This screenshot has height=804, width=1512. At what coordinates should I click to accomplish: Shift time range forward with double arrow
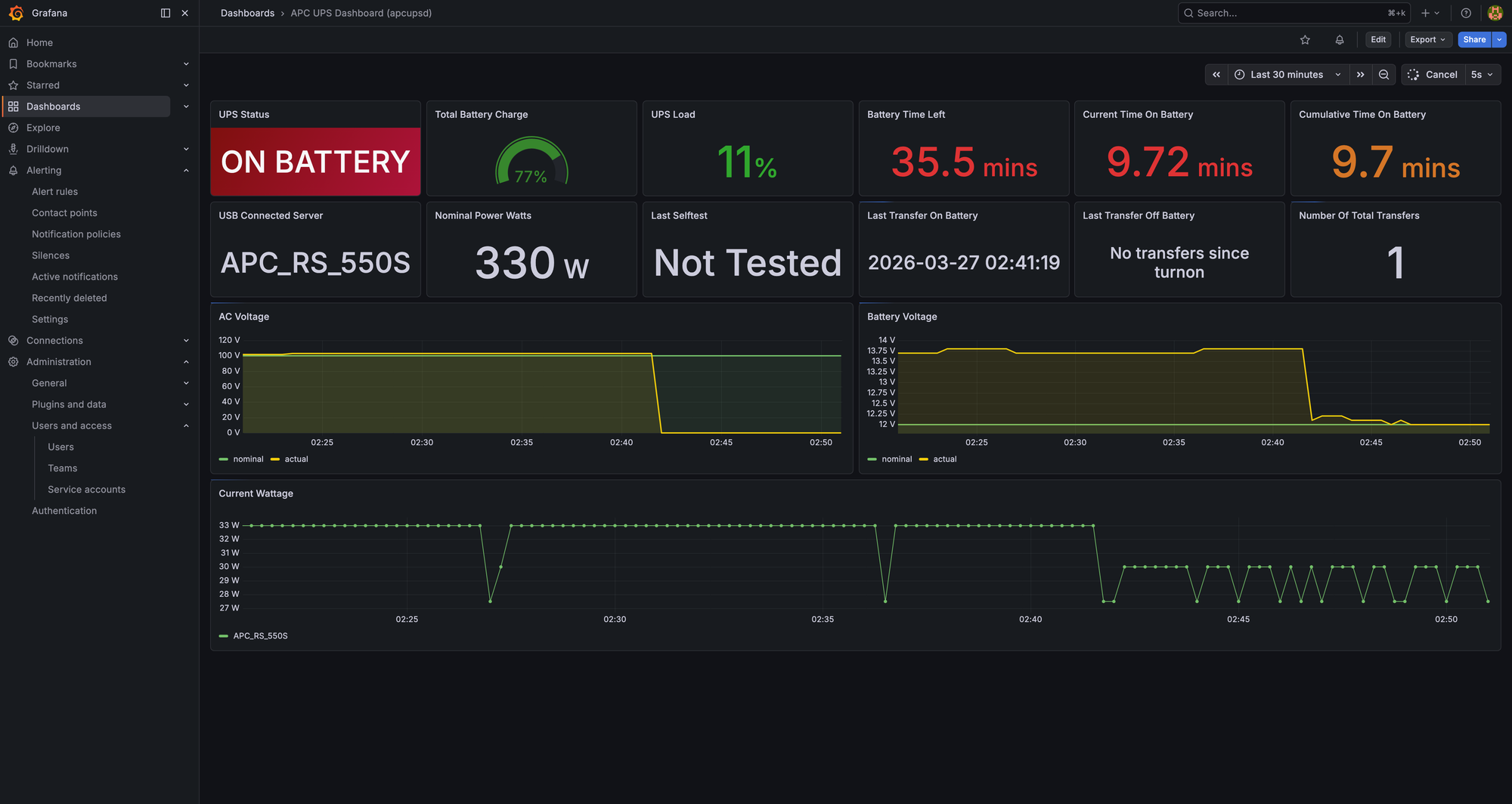[1360, 75]
